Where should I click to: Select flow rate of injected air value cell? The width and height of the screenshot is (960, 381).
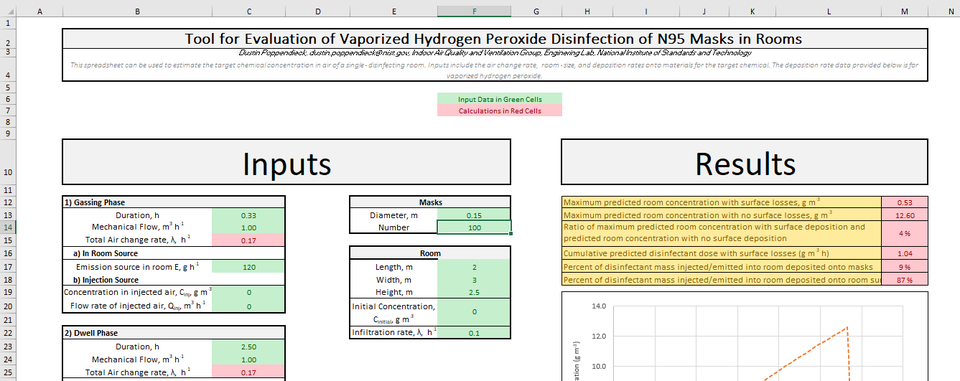(x=248, y=306)
